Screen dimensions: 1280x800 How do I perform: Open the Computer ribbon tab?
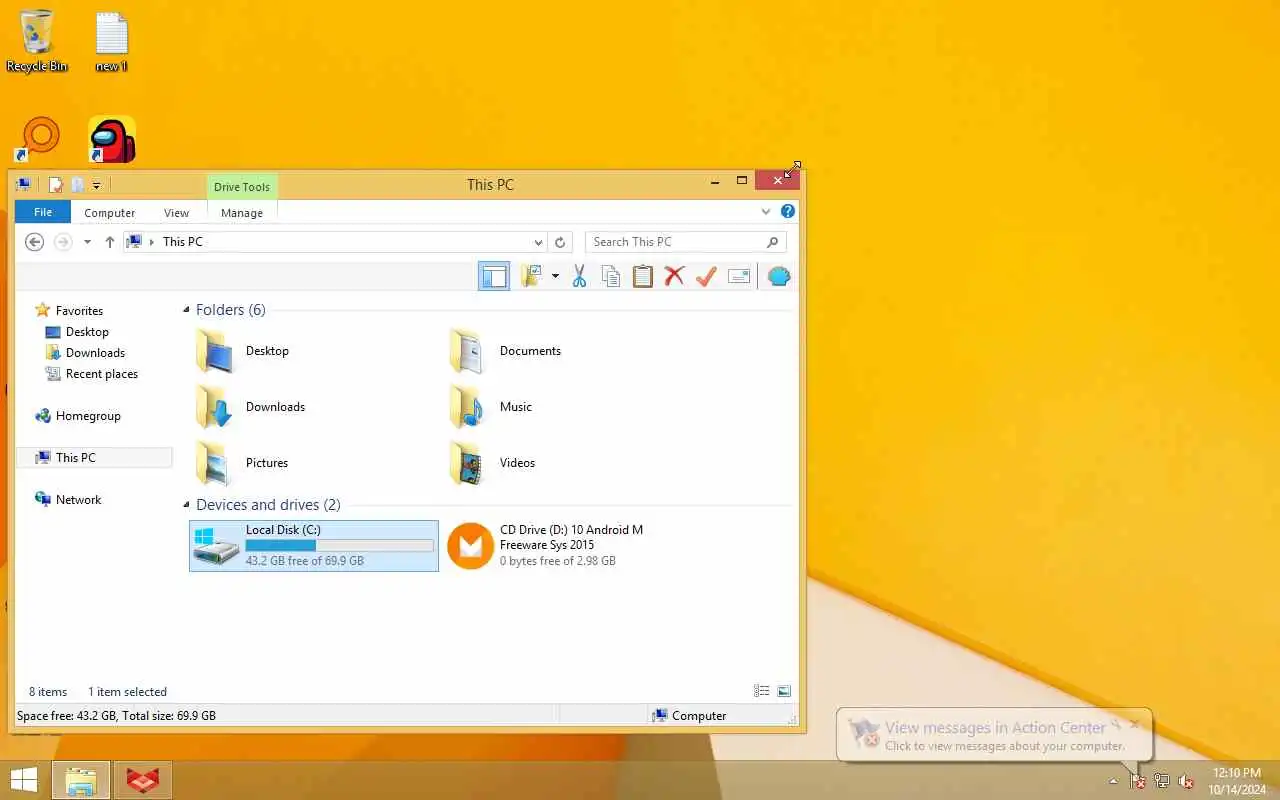(x=110, y=213)
